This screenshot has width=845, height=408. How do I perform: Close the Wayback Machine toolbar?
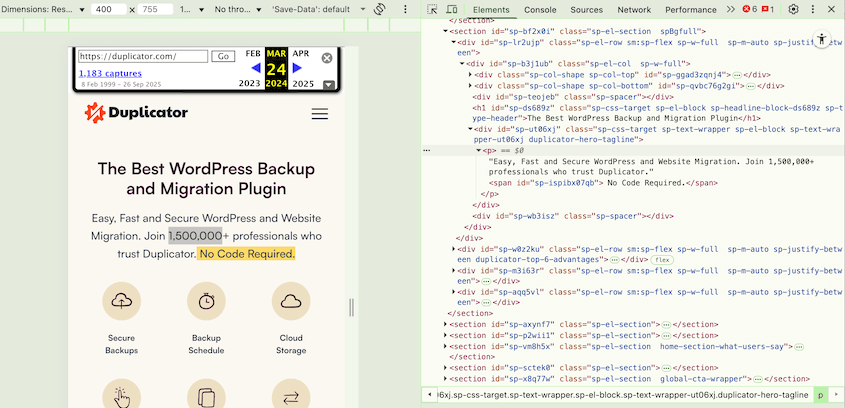[x=328, y=58]
